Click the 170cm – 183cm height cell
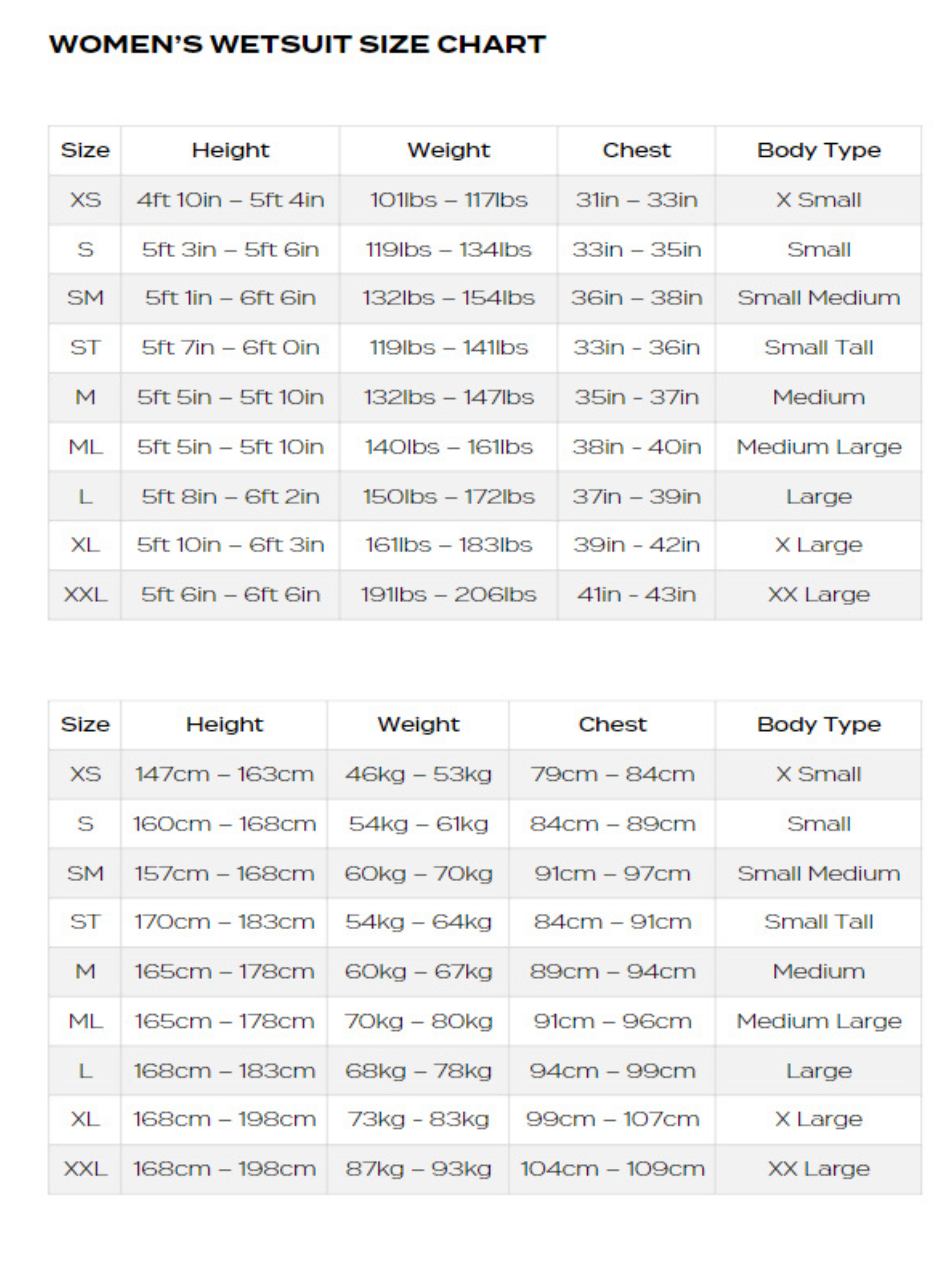949x1288 pixels. [224, 922]
